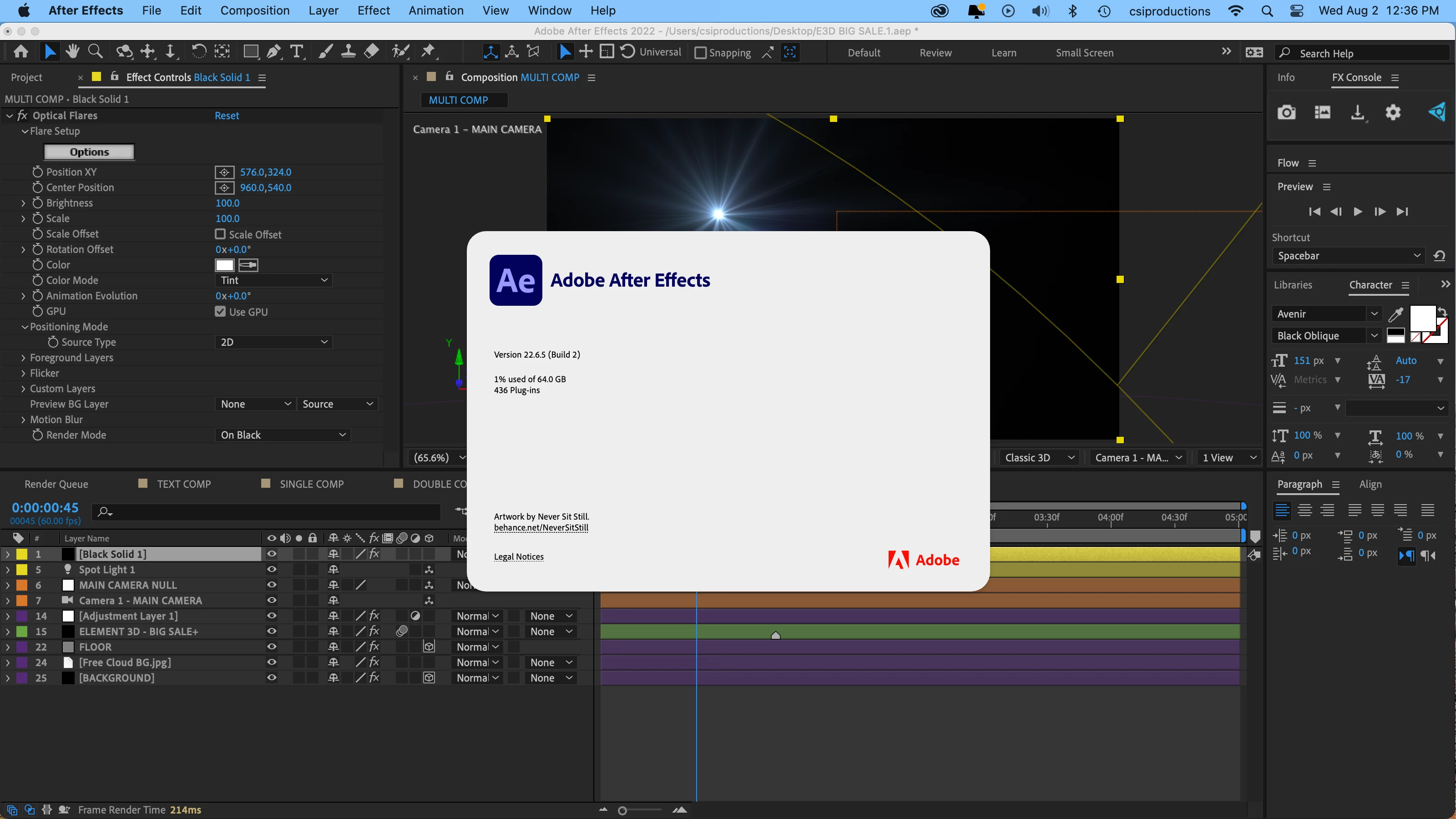Enable the Scale Offset checkbox
The width and height of the screenshot is (1456, 819).
click(x=220, y=234)
